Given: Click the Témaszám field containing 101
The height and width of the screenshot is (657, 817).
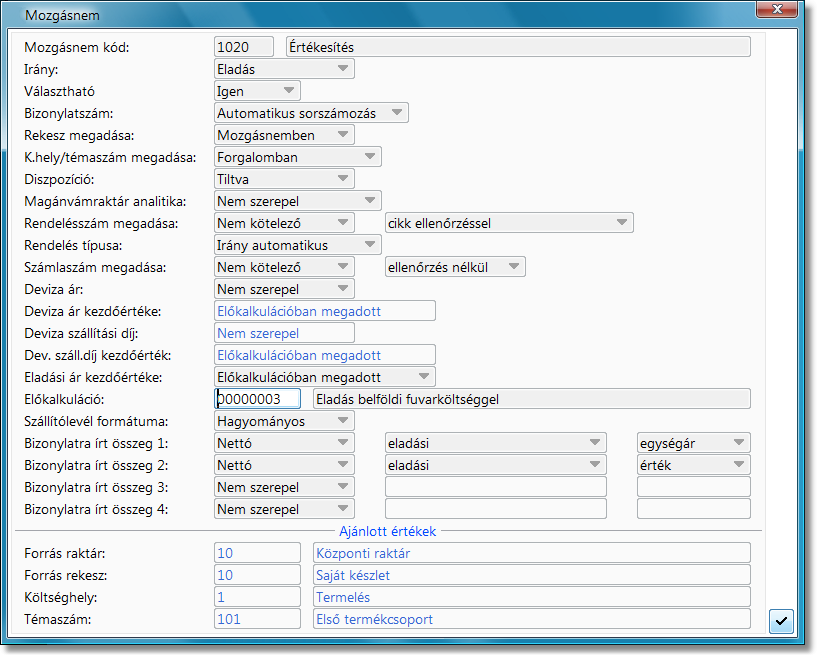Looking at the screenshot, I should tap(257, 619).
